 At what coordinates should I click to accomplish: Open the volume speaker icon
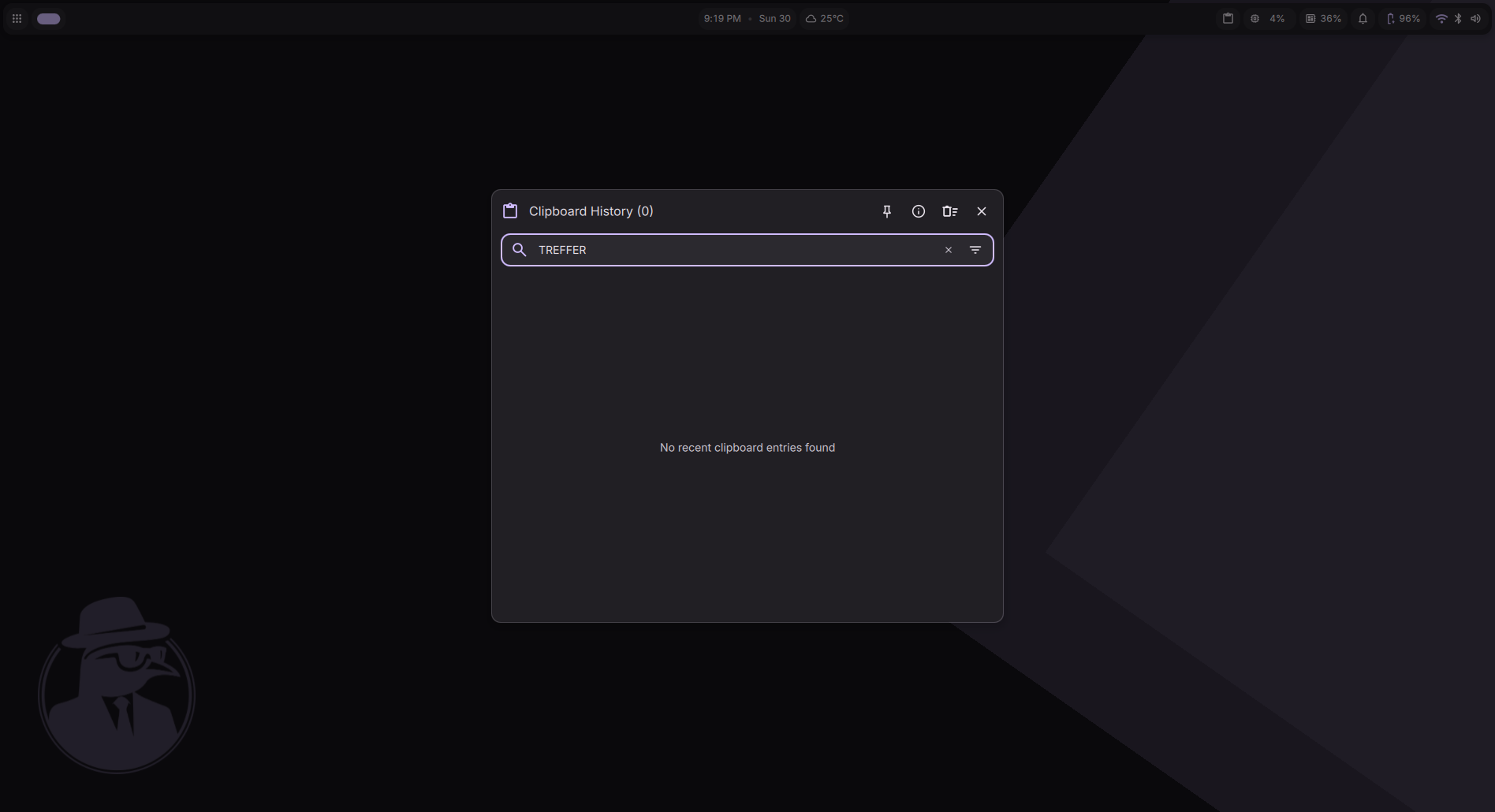1474,19
